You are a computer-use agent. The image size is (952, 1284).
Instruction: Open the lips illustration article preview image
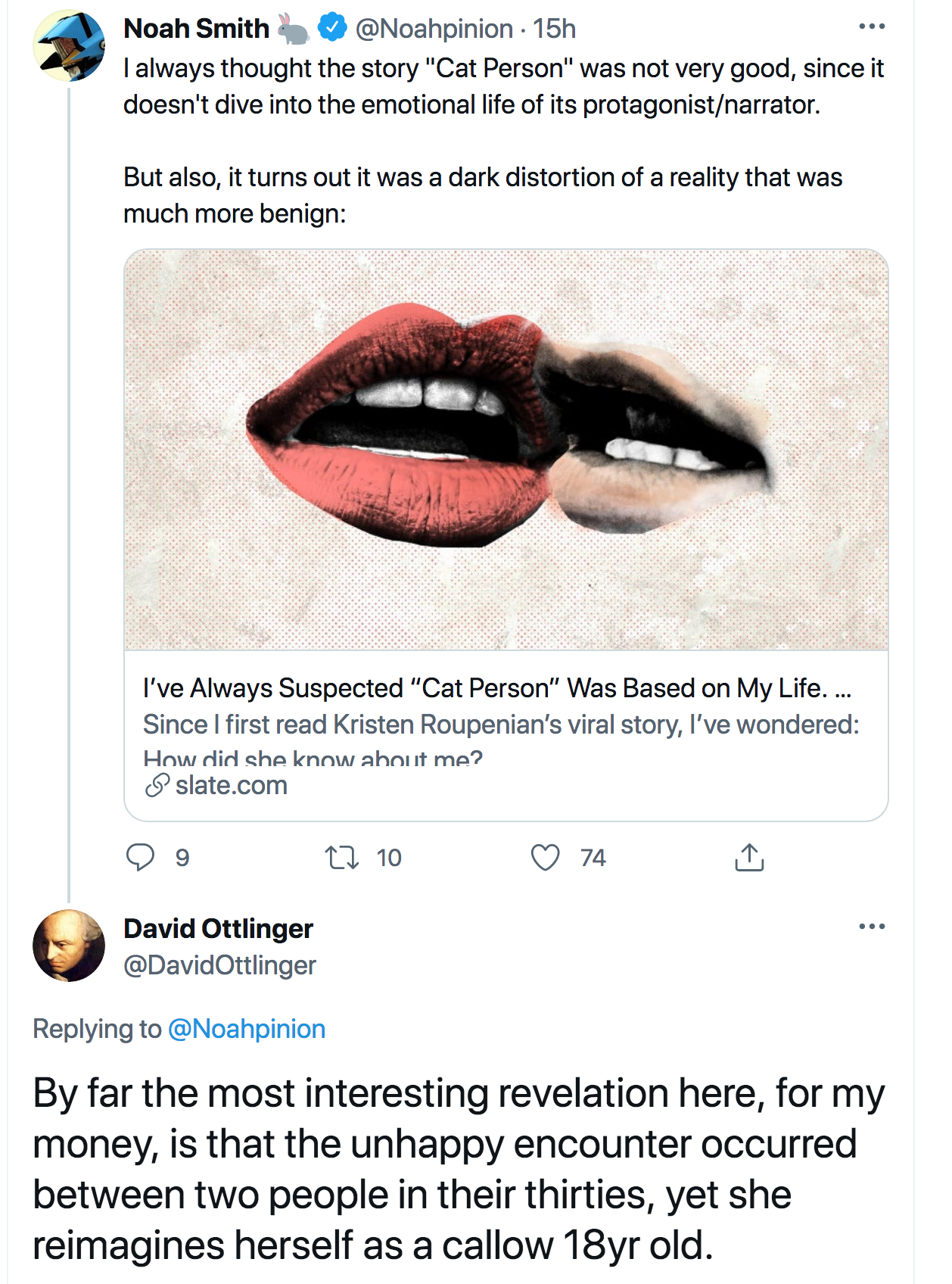506,449
